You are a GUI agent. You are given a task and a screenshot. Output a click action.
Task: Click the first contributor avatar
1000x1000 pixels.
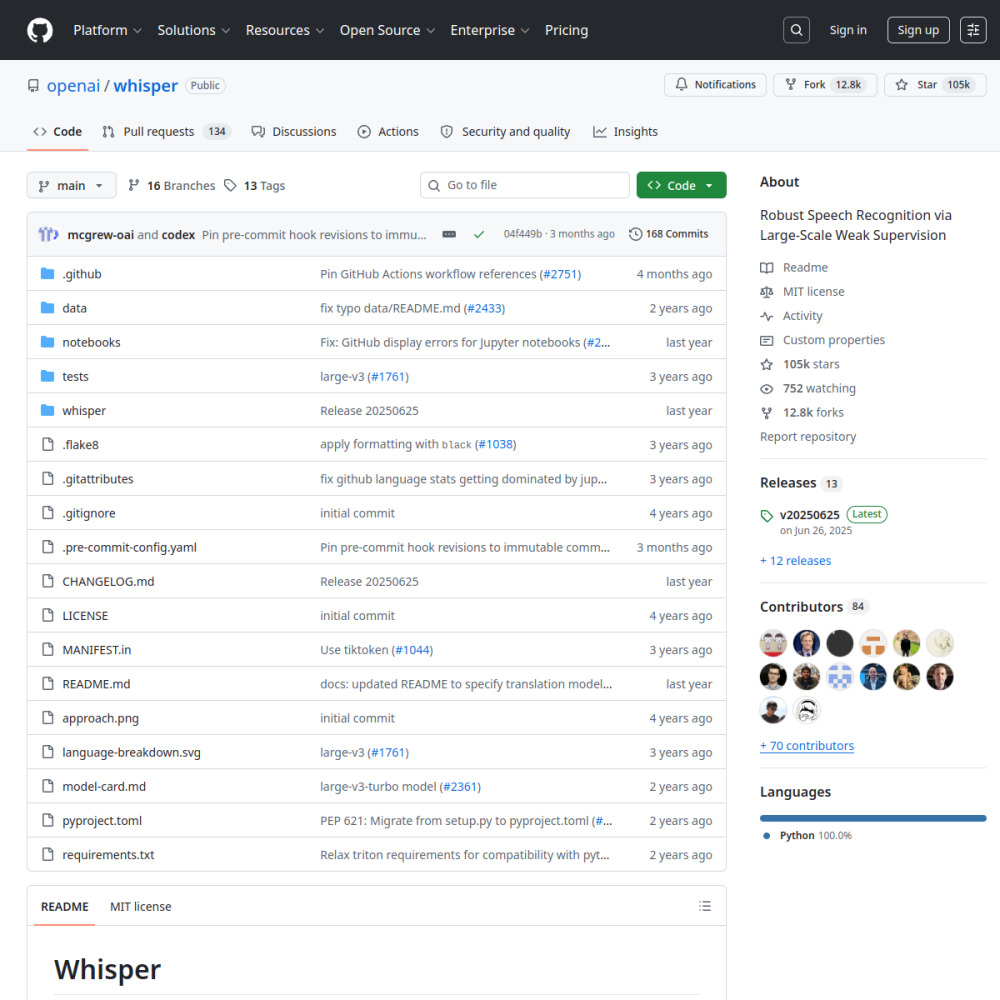[773, 643]
